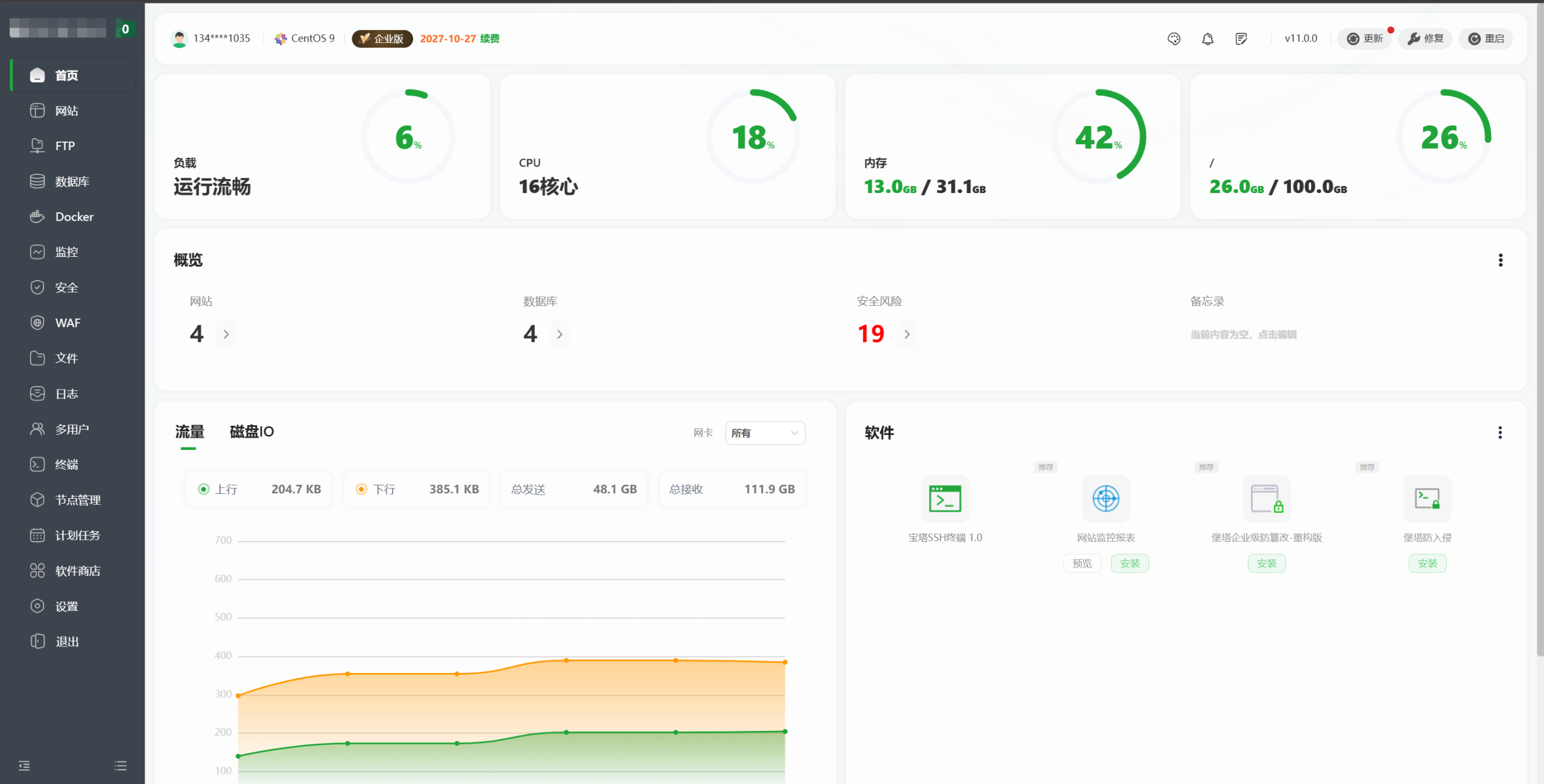This screenshot has height=784, width=1544.
Task: Click the 网站监控报表 radar icon
Action: point(1106,499)
